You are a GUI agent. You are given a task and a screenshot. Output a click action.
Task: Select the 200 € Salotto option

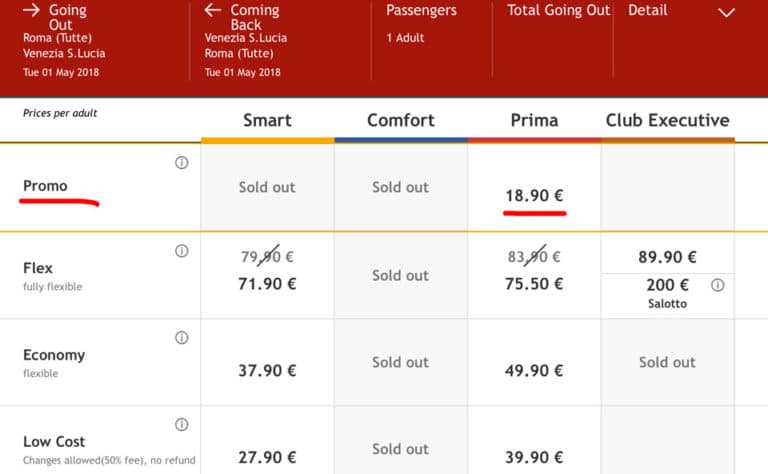click(x=667, y=290)
